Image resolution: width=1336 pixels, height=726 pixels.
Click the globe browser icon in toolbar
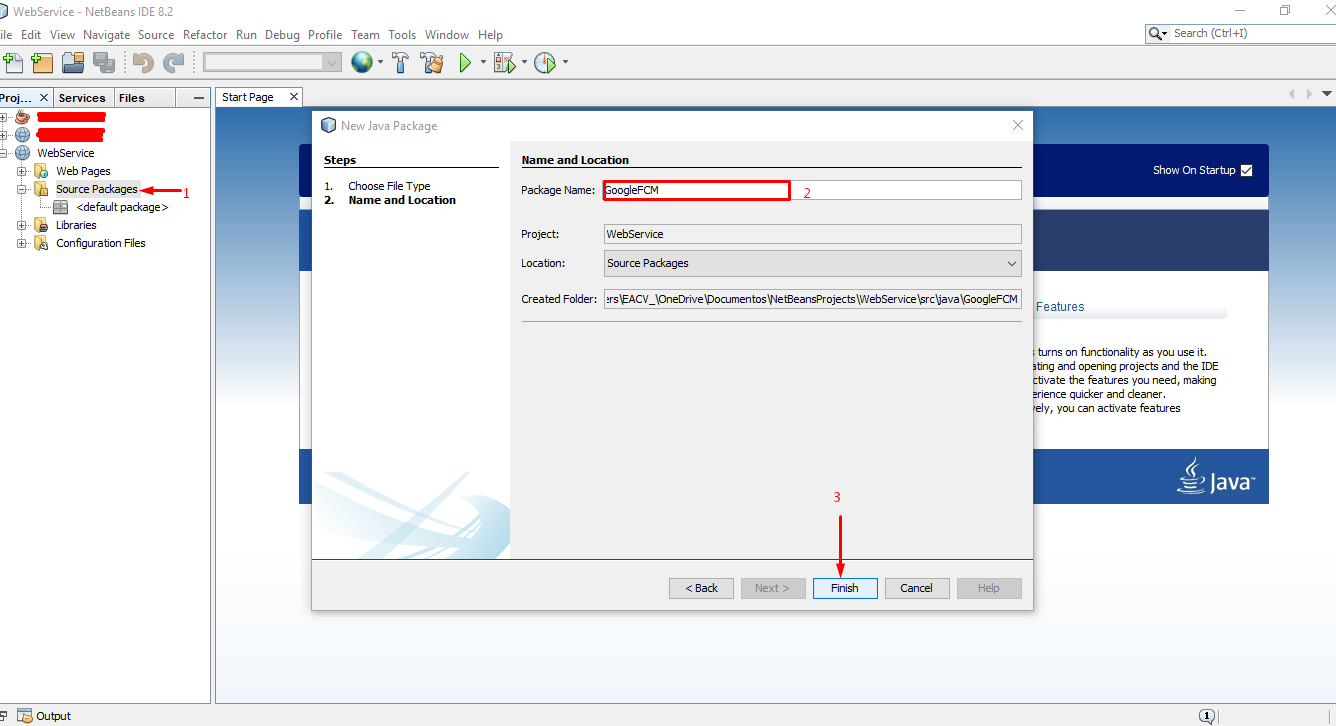coord(361,62)
